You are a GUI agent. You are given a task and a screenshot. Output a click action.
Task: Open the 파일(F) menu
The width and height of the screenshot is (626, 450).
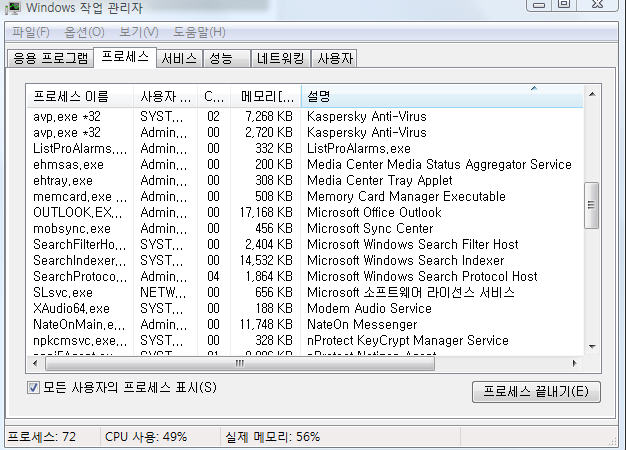coord(31,32)
